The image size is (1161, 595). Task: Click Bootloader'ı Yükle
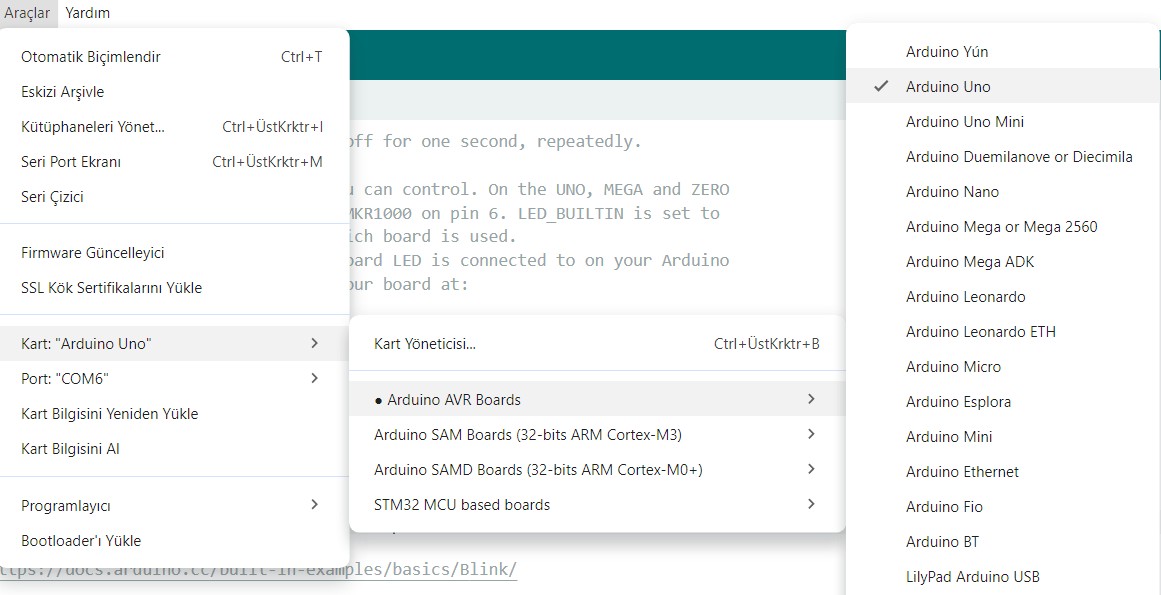(x=81, y=541)
